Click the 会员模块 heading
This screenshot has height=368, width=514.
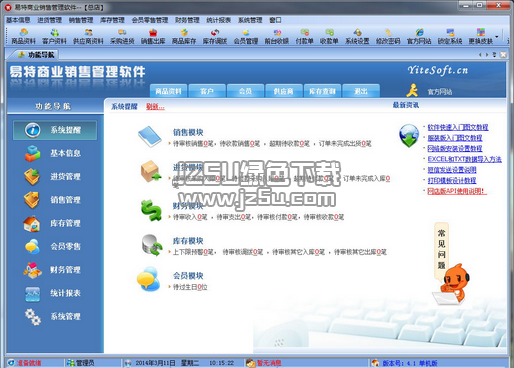(188, 276)
